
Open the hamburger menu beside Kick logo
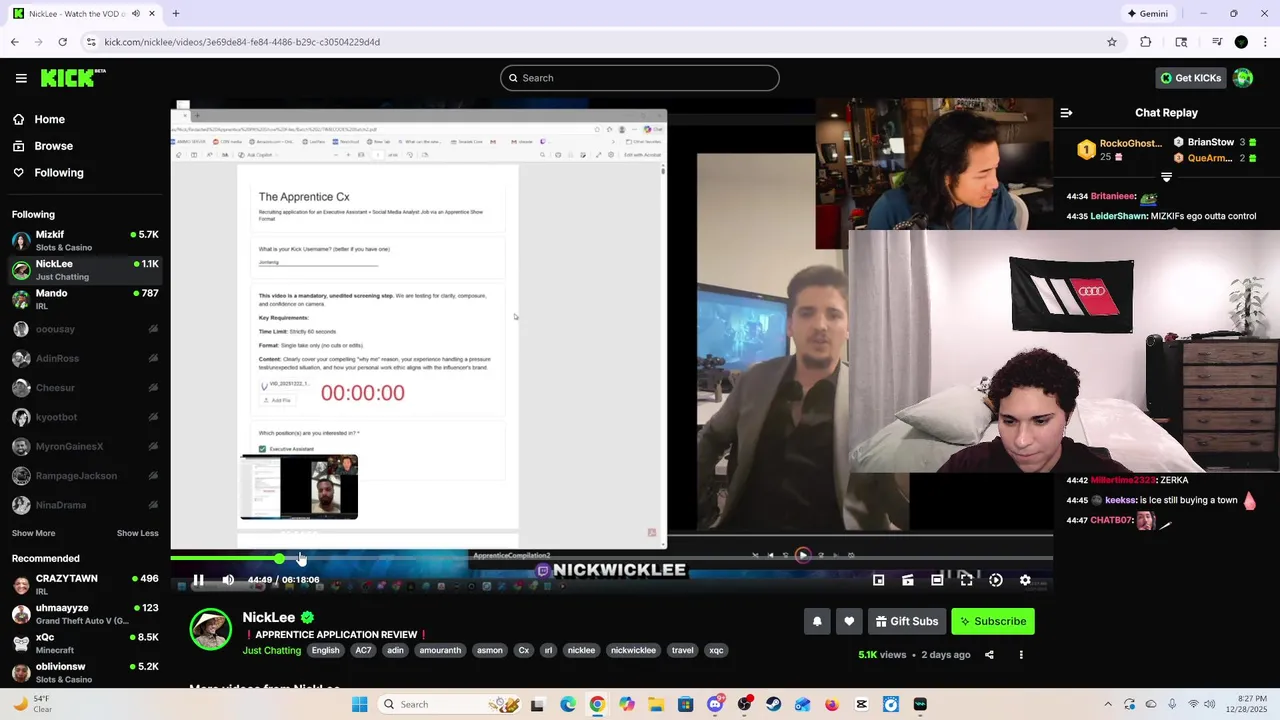point(21,78)
